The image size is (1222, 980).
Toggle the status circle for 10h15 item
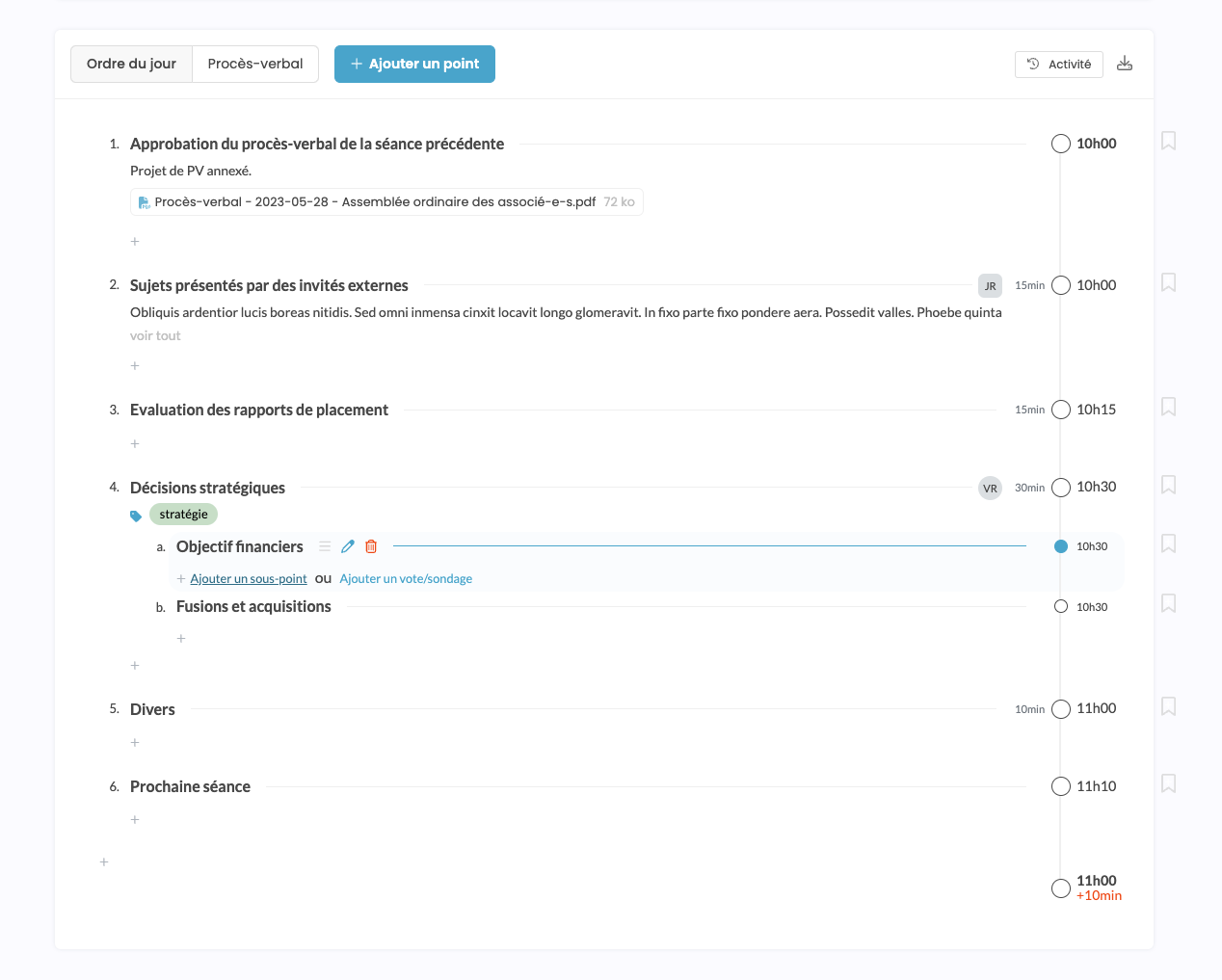pyautogui.click(x=1061, y=410)
